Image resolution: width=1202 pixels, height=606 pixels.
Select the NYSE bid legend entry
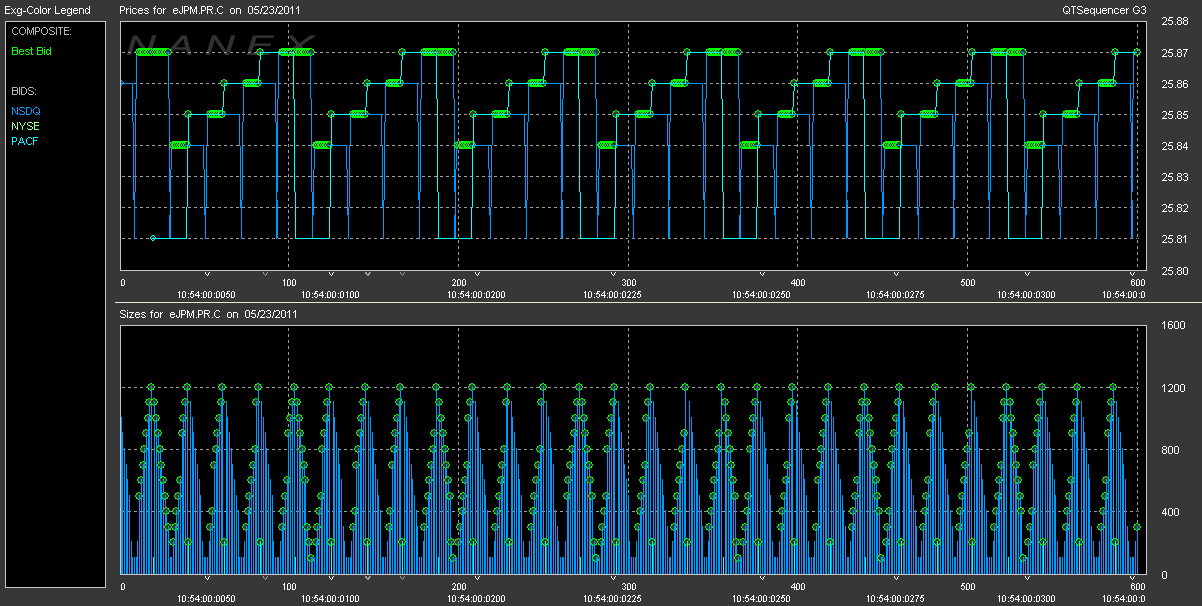23,127
